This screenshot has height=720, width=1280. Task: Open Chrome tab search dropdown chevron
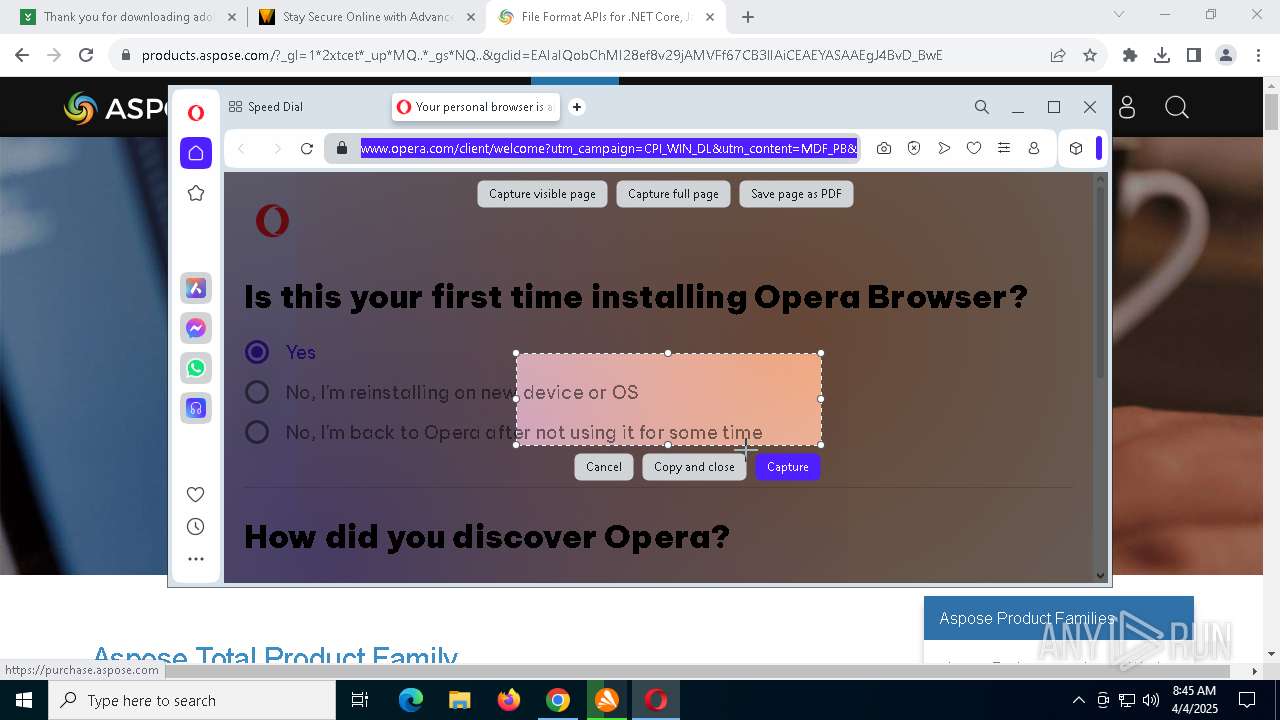pos(1119,15)
